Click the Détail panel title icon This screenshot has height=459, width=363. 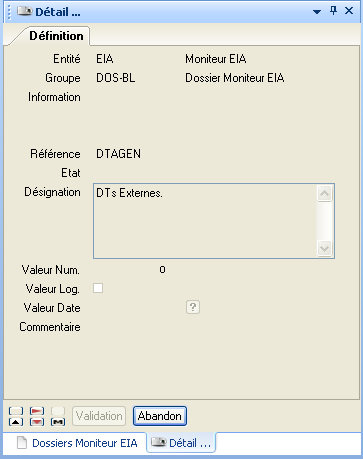point(24,12)
